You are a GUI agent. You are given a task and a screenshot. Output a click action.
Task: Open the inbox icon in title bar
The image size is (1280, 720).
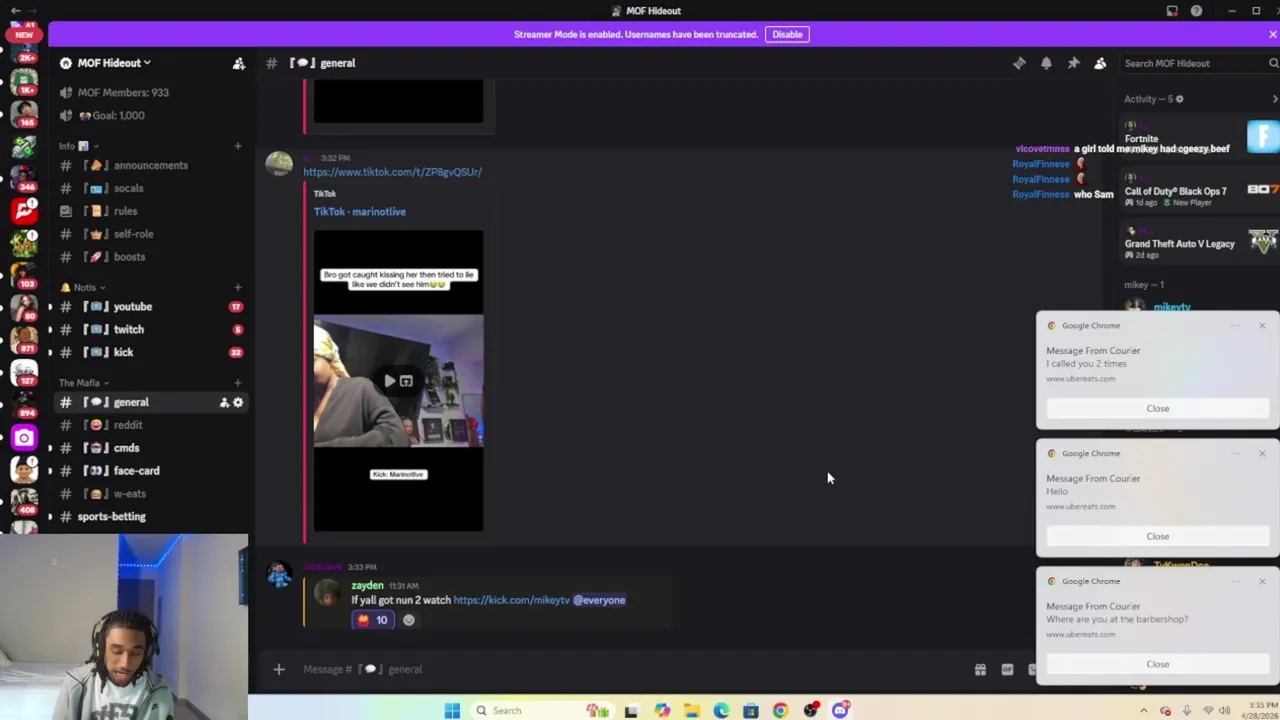pyautogui.click(x=1172, y=11)
